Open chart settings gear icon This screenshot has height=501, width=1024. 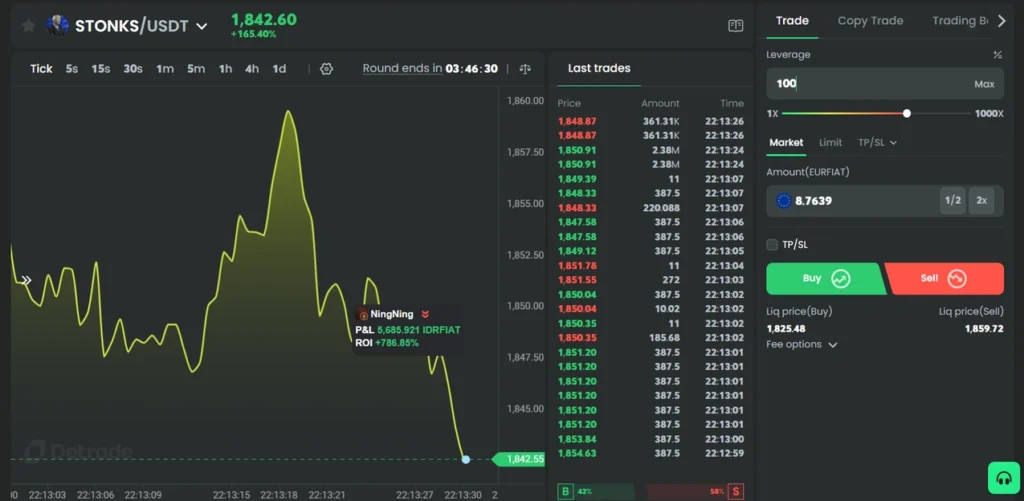click(x=327, y=69)
